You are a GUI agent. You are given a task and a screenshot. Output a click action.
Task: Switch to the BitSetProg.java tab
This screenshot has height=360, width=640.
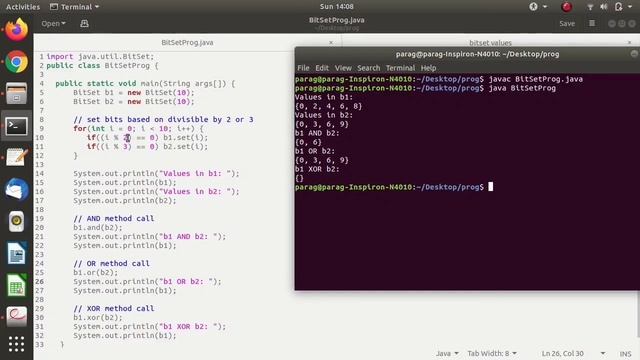coord(187,42)
